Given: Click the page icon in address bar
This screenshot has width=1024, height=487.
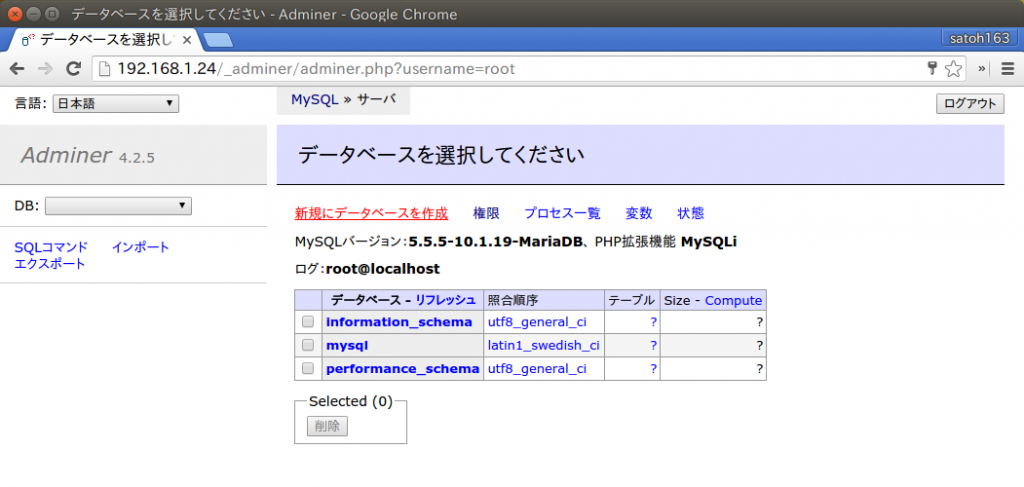Looking at the screenshot, I should click(x=104, y=69).
